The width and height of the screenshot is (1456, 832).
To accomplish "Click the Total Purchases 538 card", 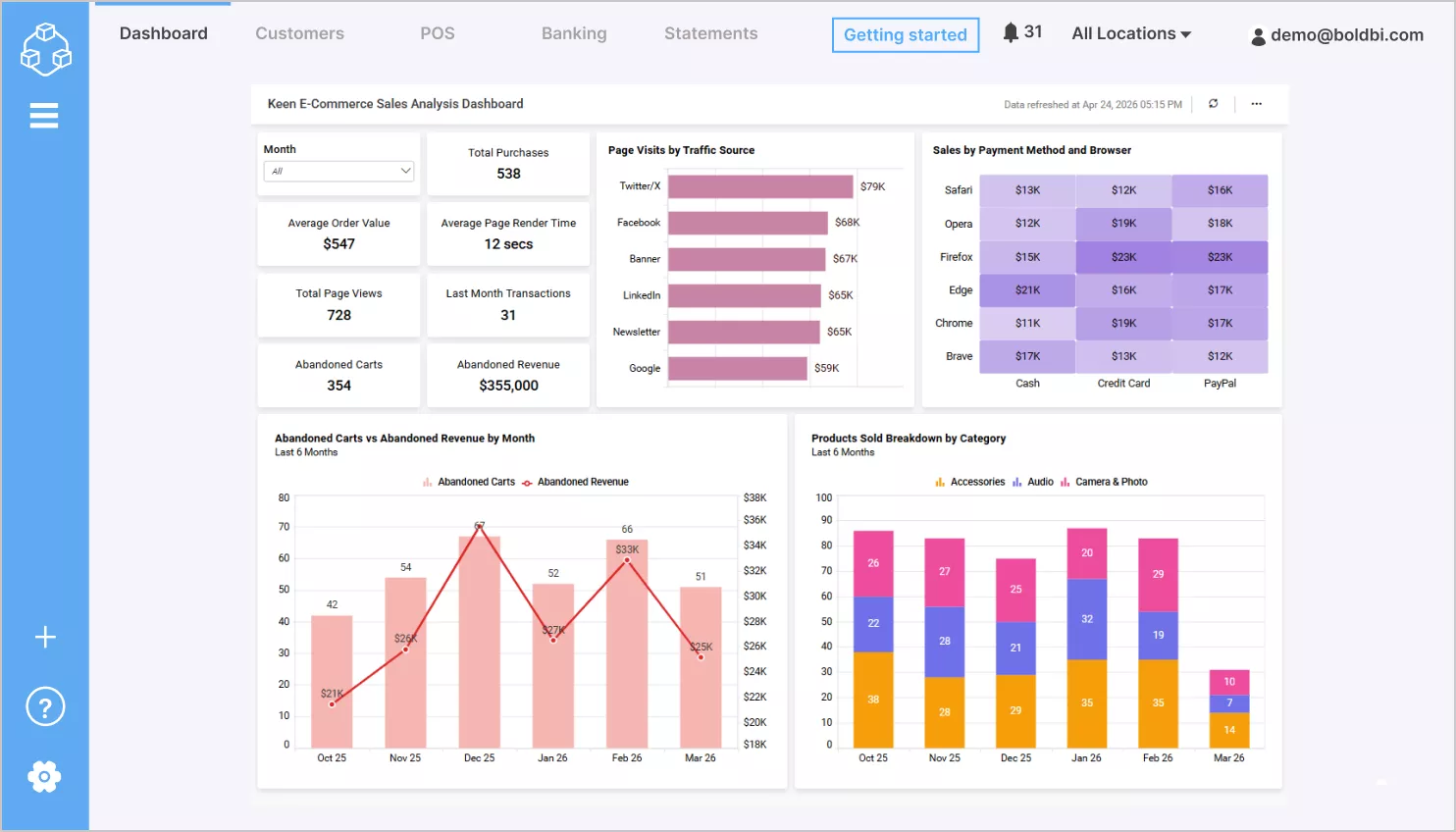I will tap(508, 164).
